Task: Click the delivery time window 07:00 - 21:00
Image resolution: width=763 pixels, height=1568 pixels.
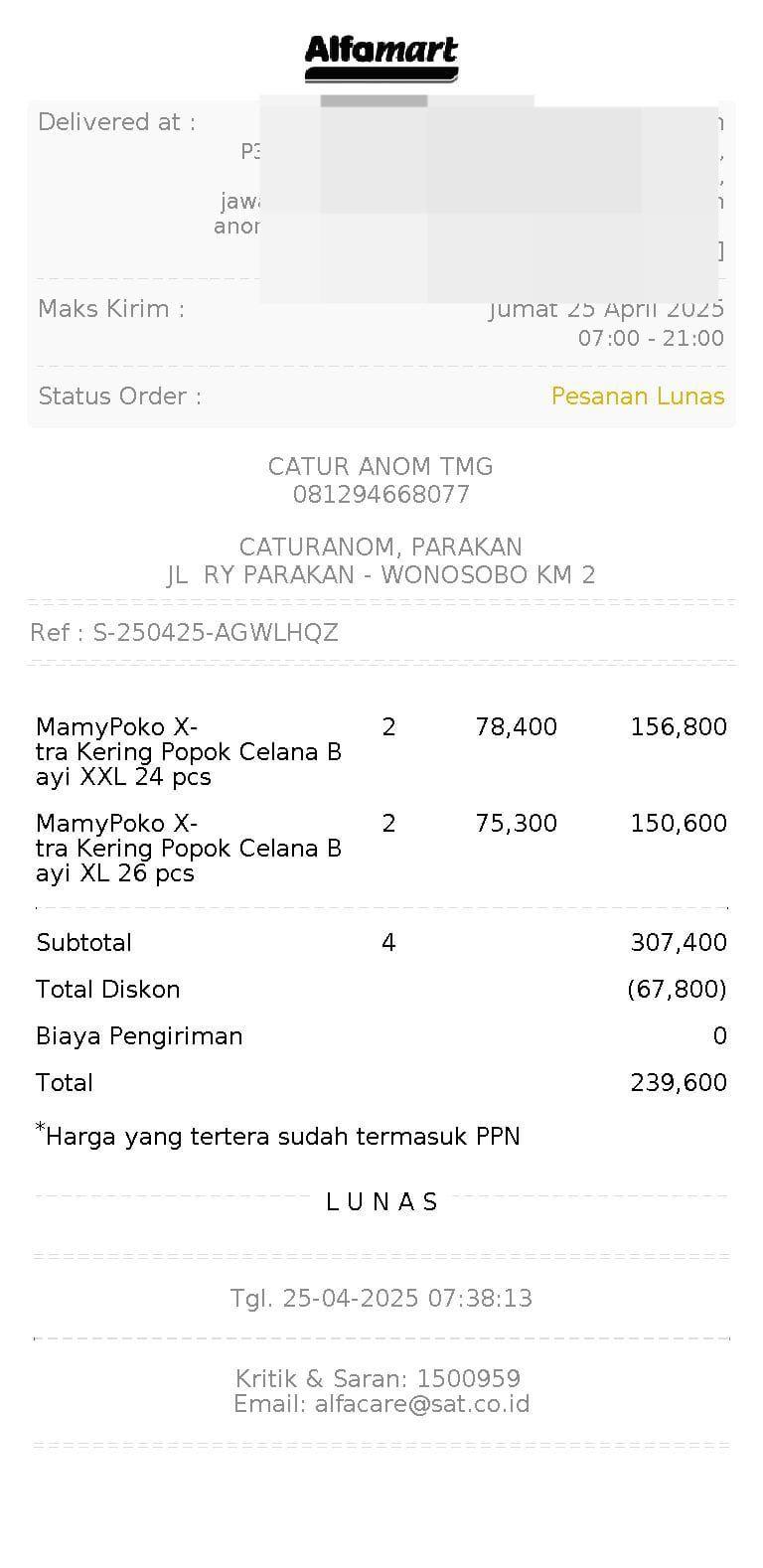Action: 651,339
